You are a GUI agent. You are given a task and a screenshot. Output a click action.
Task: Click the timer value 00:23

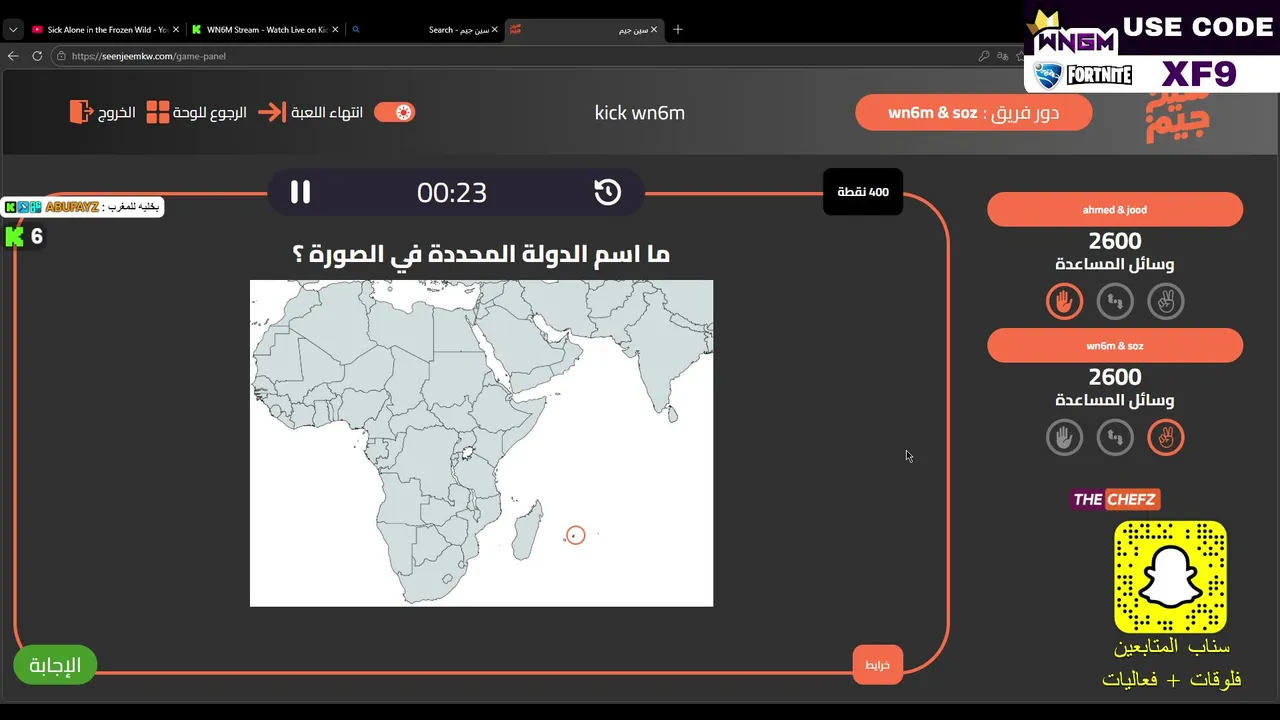click(x=452, y=192)
